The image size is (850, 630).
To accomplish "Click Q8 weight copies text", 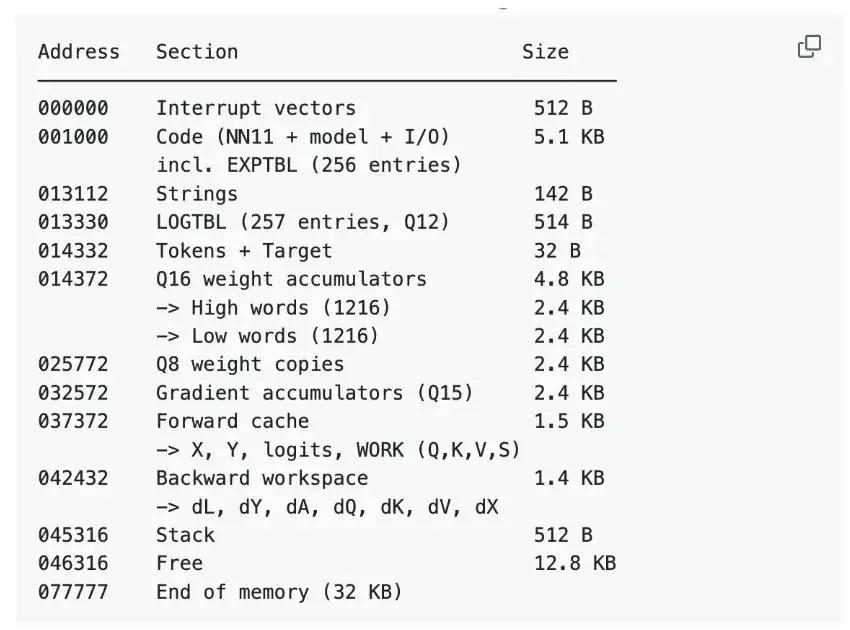I will [x=249, y=365].
